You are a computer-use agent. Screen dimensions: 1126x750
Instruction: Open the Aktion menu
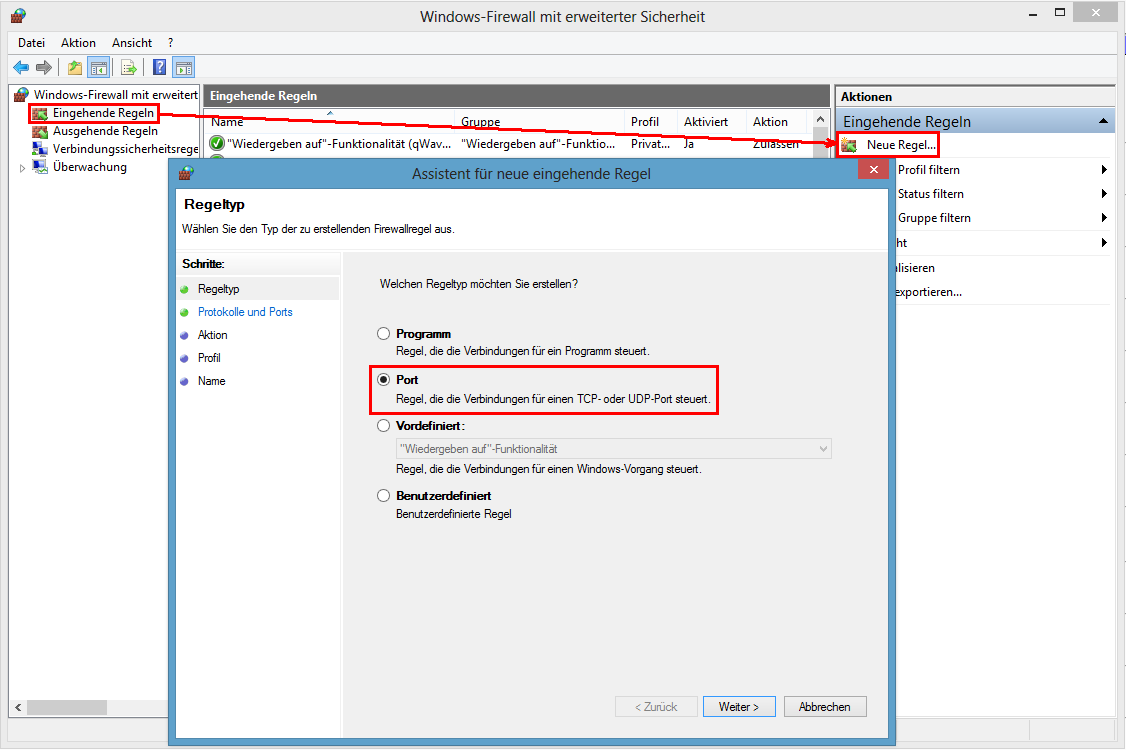point(78,43)
